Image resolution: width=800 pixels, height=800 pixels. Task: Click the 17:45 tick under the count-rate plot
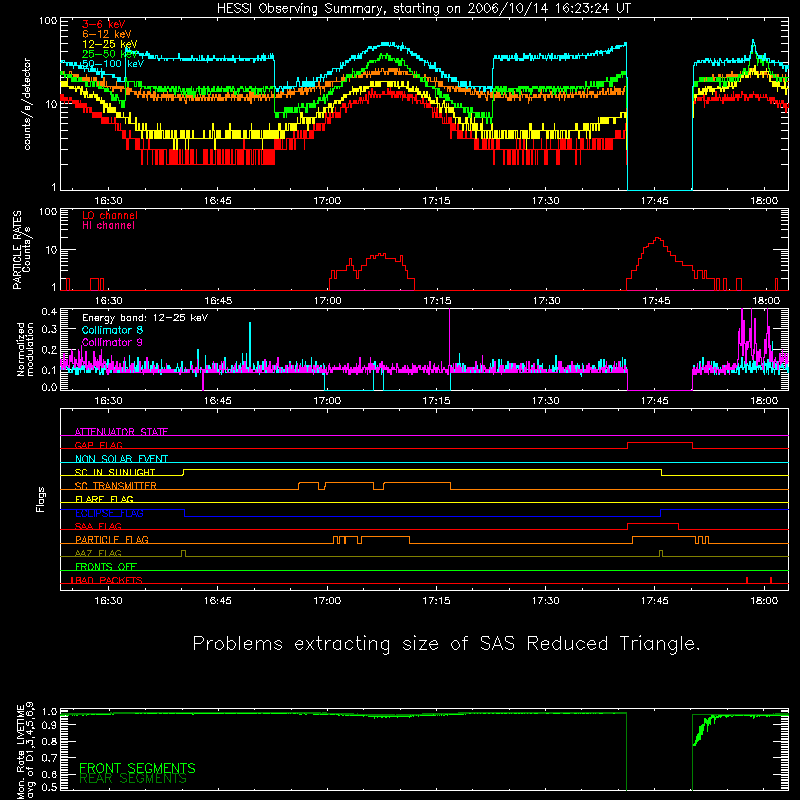coord(655,201)
